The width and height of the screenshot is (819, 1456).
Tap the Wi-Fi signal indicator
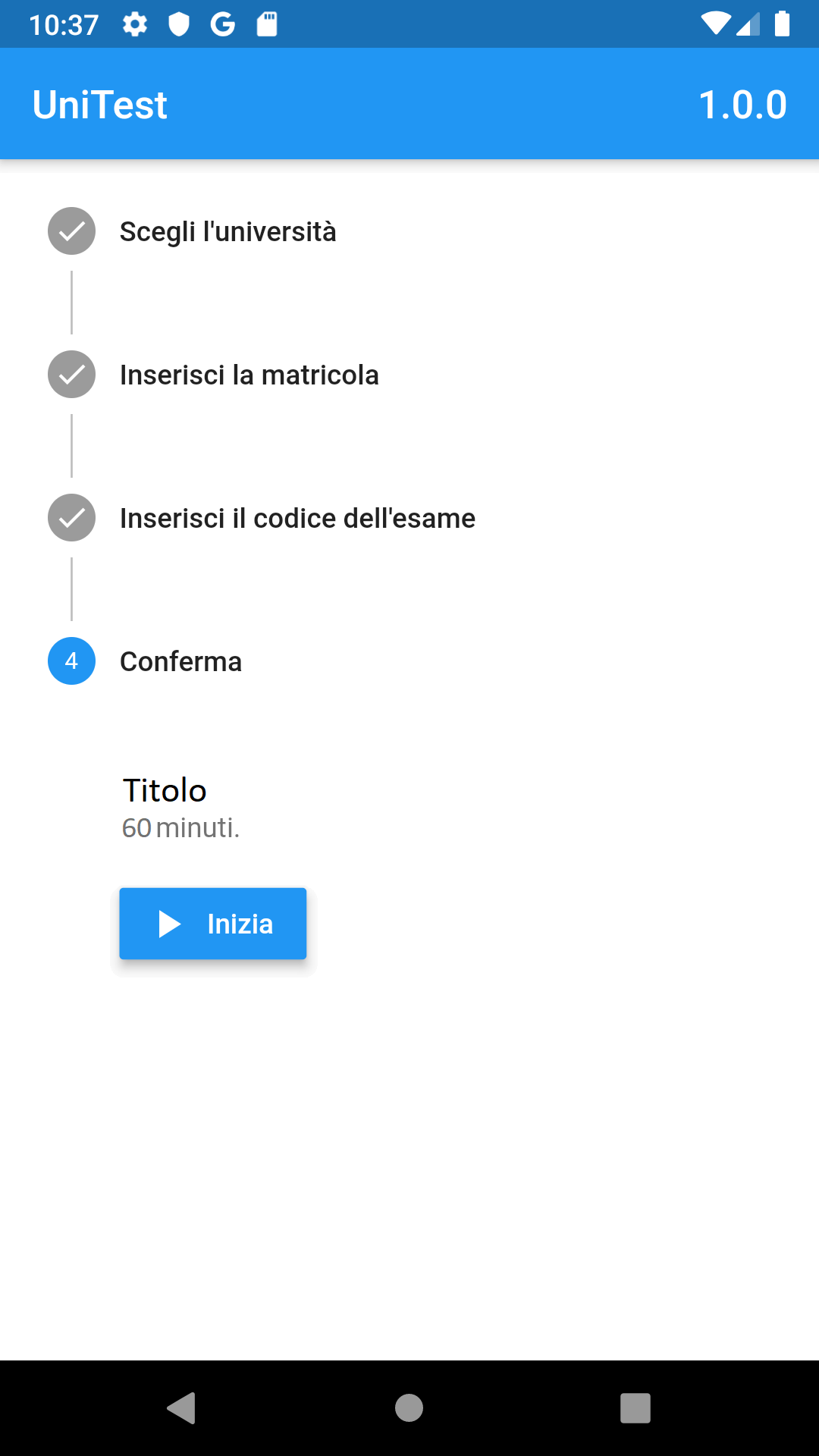click(x=715, y=24)
